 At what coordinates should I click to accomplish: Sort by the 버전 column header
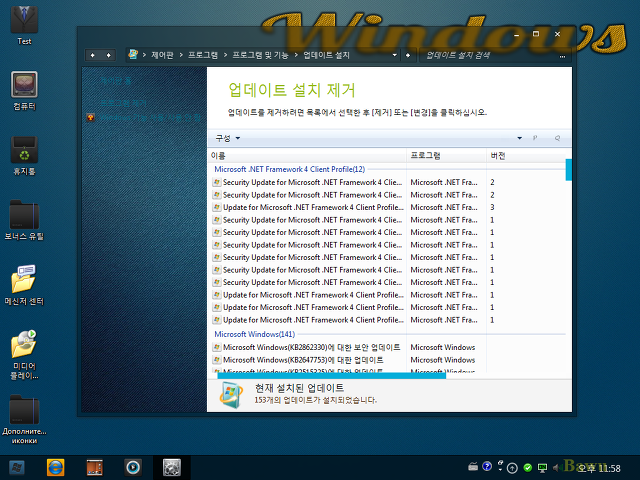coord(526,156)
